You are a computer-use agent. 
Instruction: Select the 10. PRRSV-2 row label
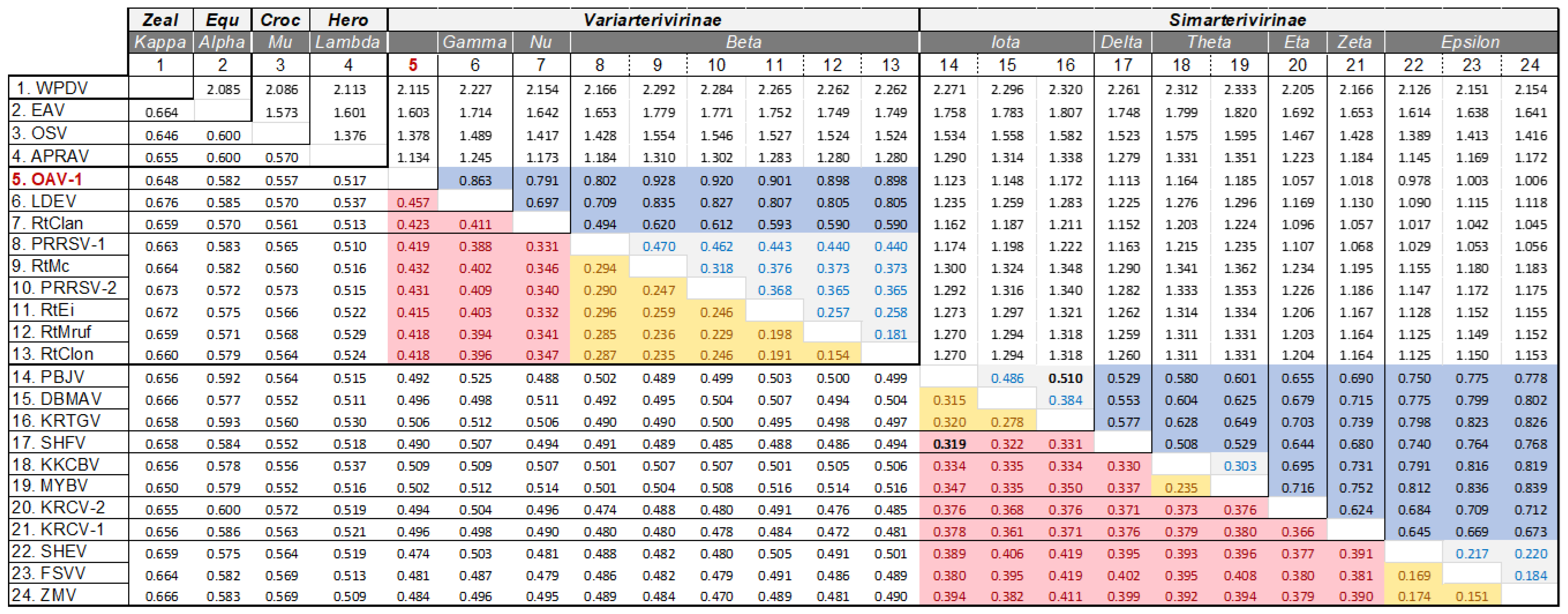pyautogui.click(x=64, y=288)
